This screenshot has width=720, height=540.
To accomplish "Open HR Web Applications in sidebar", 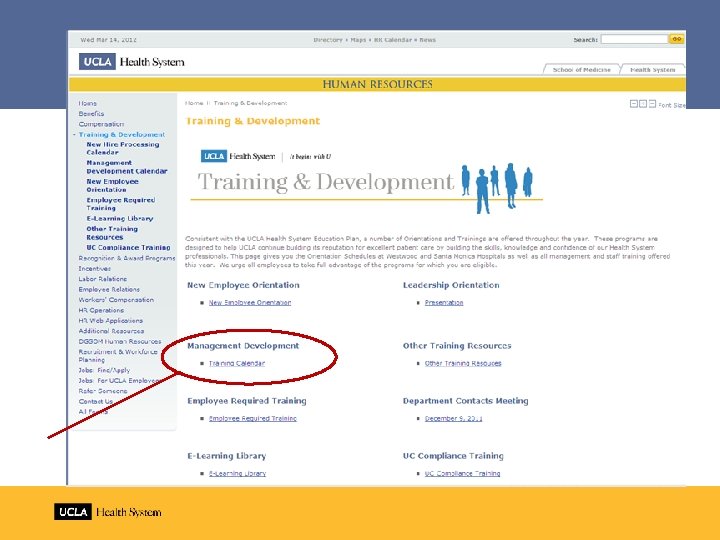I will point(110,321).
